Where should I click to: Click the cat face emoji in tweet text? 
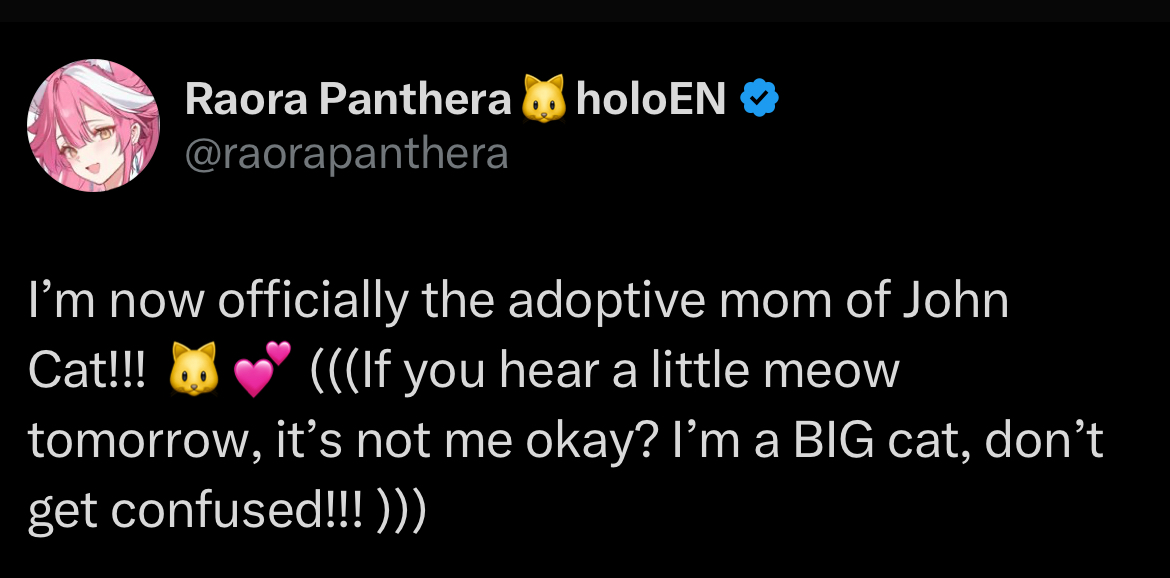coord(194,373)
